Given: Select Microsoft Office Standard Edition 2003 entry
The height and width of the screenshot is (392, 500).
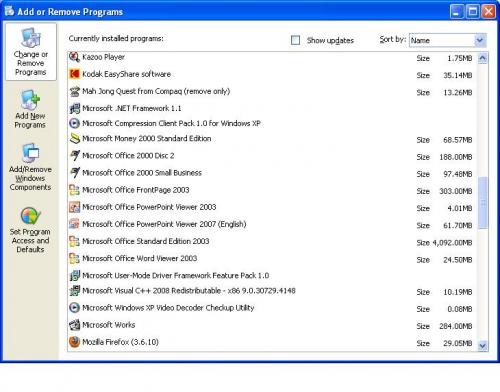Looking at the screenshot, I should tap(146, 241).
